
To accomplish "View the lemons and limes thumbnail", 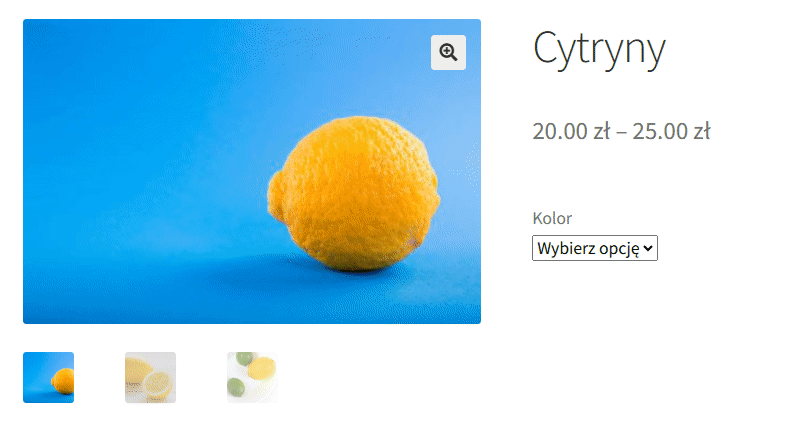I will coord(252,377).
